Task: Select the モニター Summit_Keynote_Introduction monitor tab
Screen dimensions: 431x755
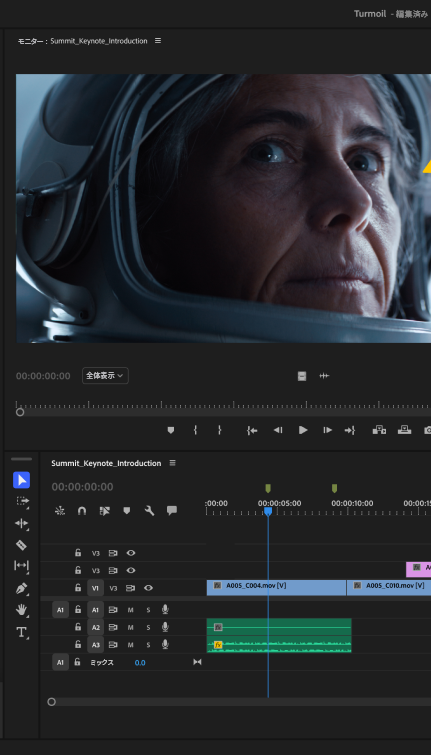Action: [x=82, y=41]
